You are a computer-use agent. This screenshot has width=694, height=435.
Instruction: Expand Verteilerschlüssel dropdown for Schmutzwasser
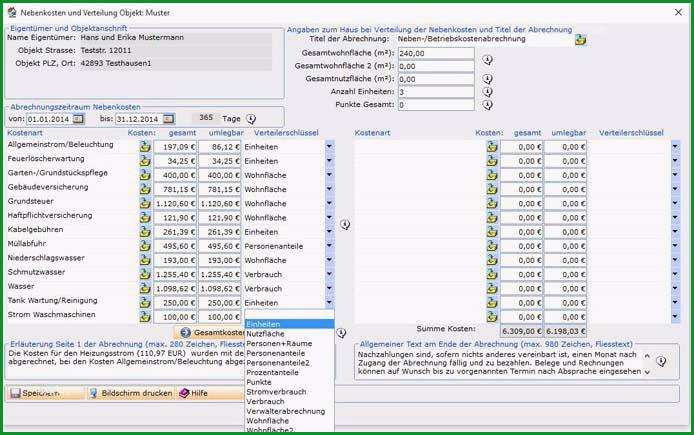pyautogui.click(x=329, y=274)
